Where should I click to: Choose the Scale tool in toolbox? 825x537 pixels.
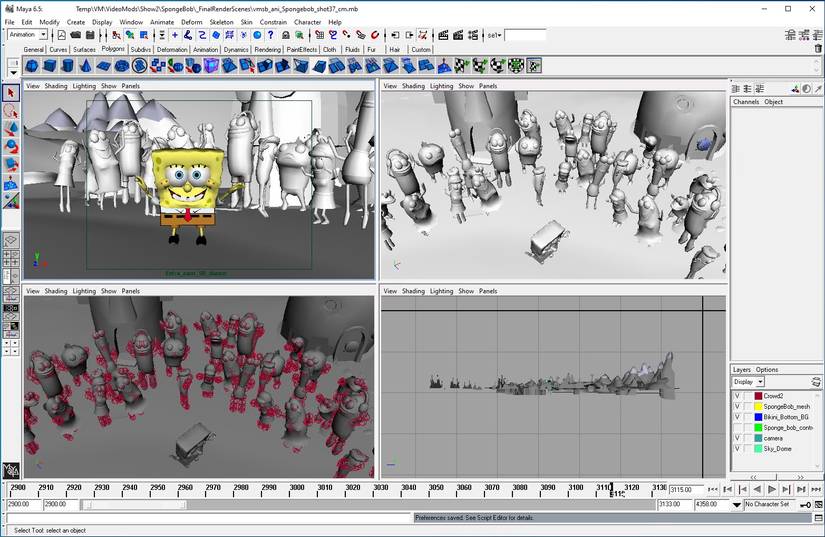(x=11, y=165)
